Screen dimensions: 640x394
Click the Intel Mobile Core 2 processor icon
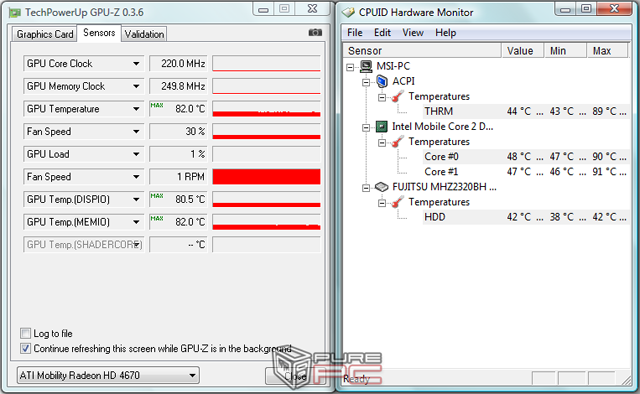(x=381, y=127)
